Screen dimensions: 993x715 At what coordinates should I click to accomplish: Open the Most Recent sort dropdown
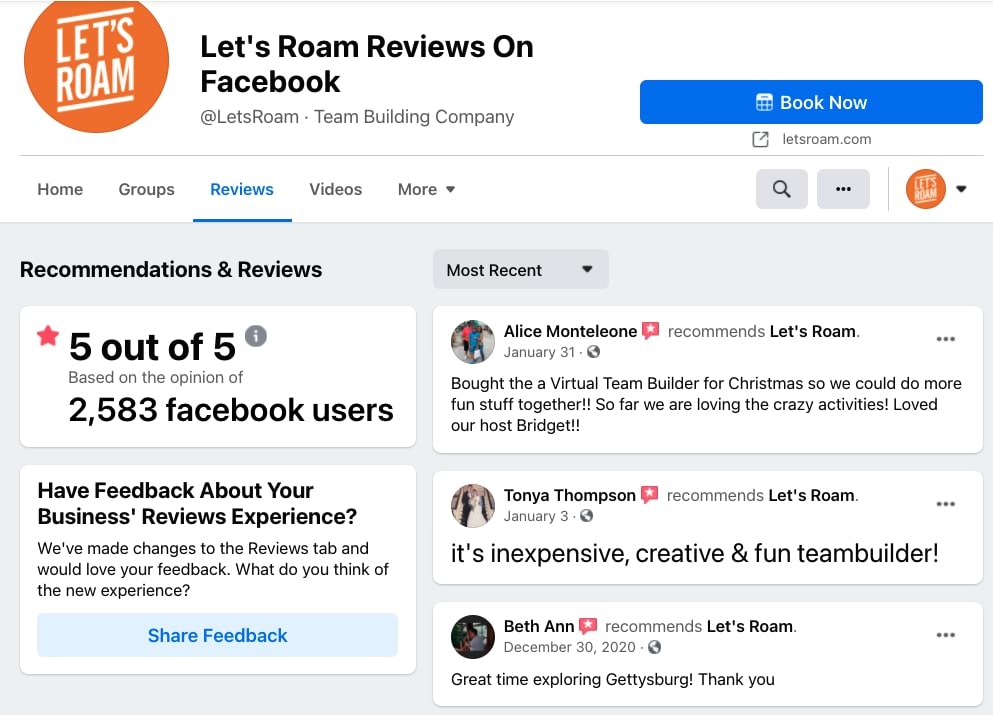click(x=521, y=270)
